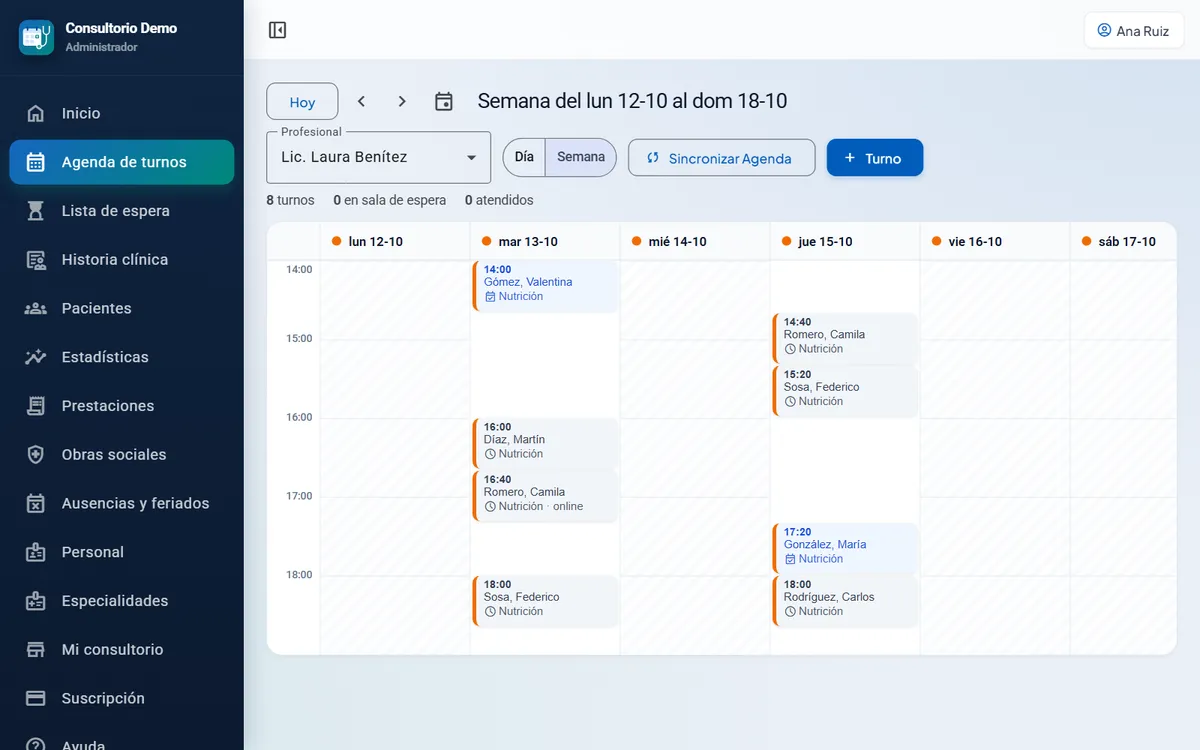
Task: Click the 0 en sala de espera text
Action: [x=390, y=200]
